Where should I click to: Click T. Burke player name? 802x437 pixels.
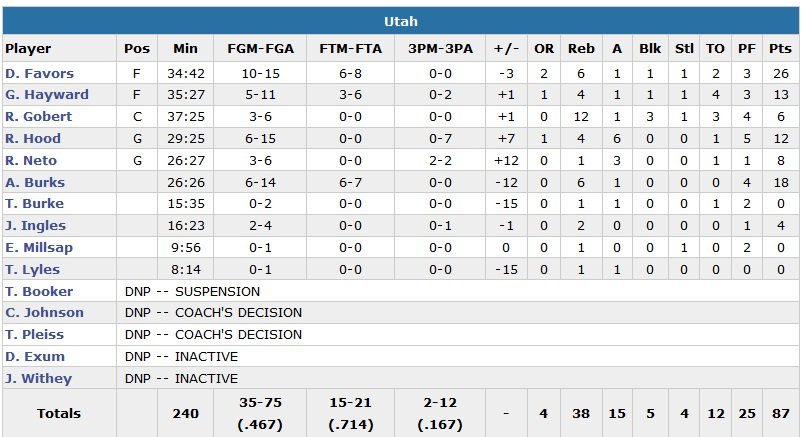[x=35, y=204]
